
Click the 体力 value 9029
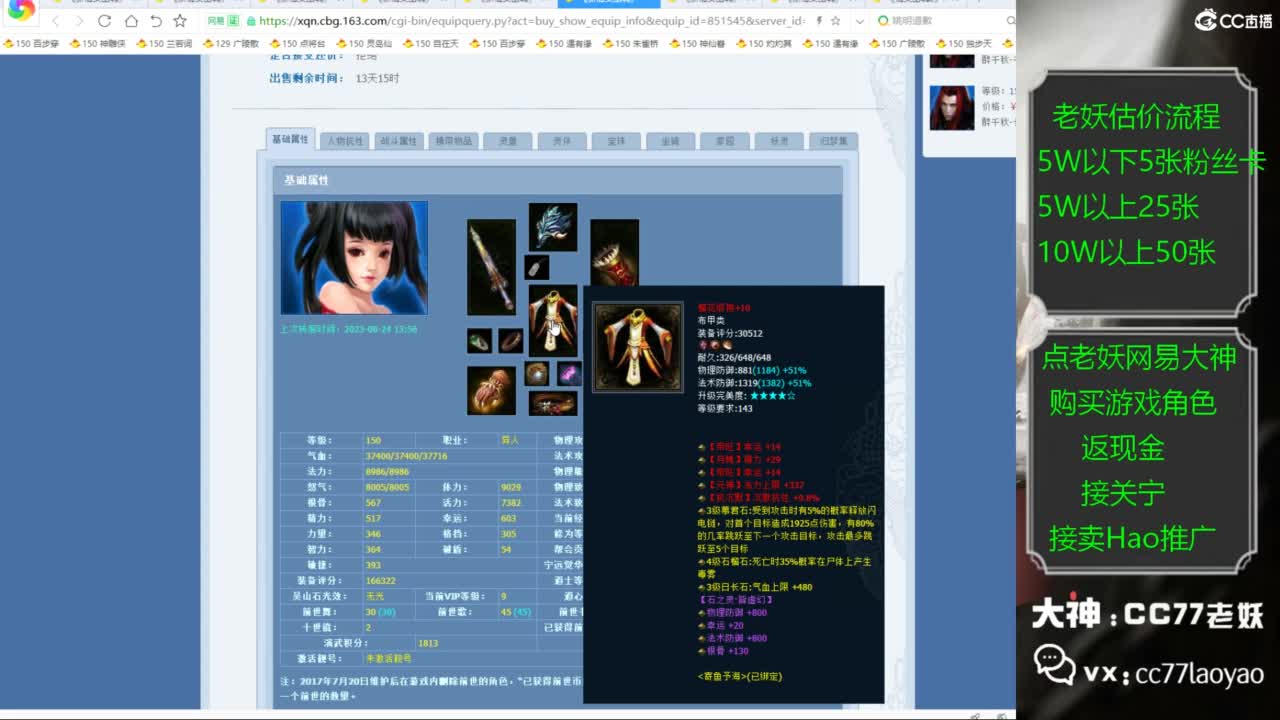[511, 487]
